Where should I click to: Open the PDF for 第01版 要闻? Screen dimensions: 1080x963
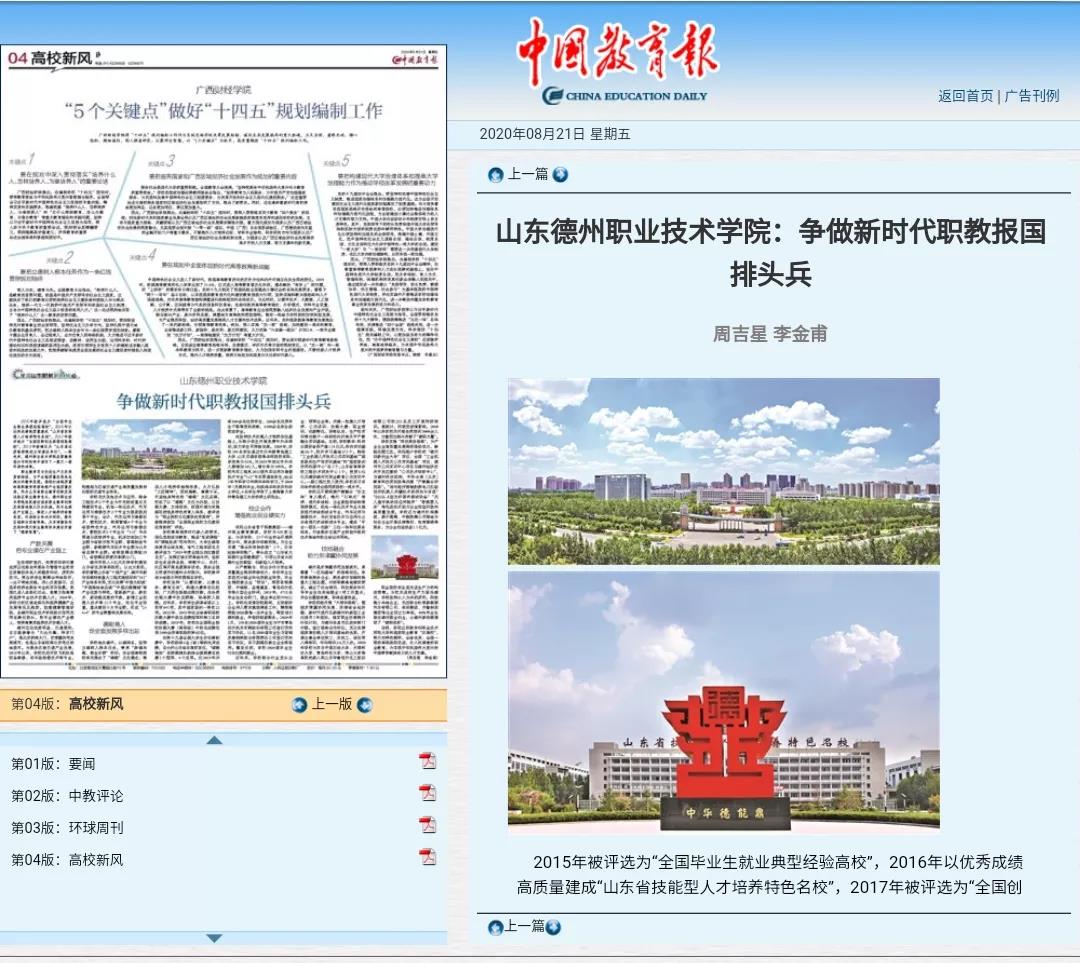click(427, 762)
